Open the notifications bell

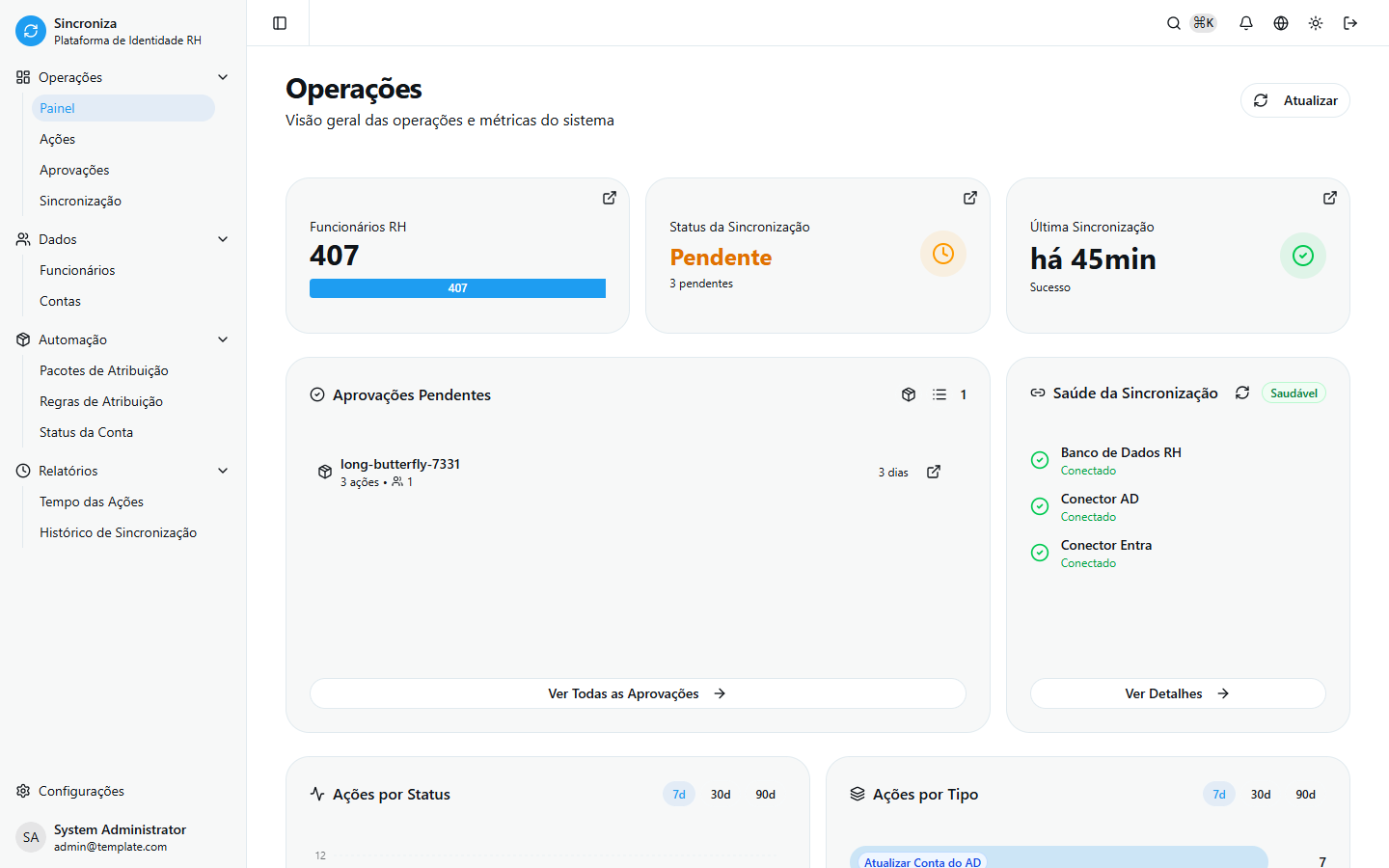coord(1246,23)
